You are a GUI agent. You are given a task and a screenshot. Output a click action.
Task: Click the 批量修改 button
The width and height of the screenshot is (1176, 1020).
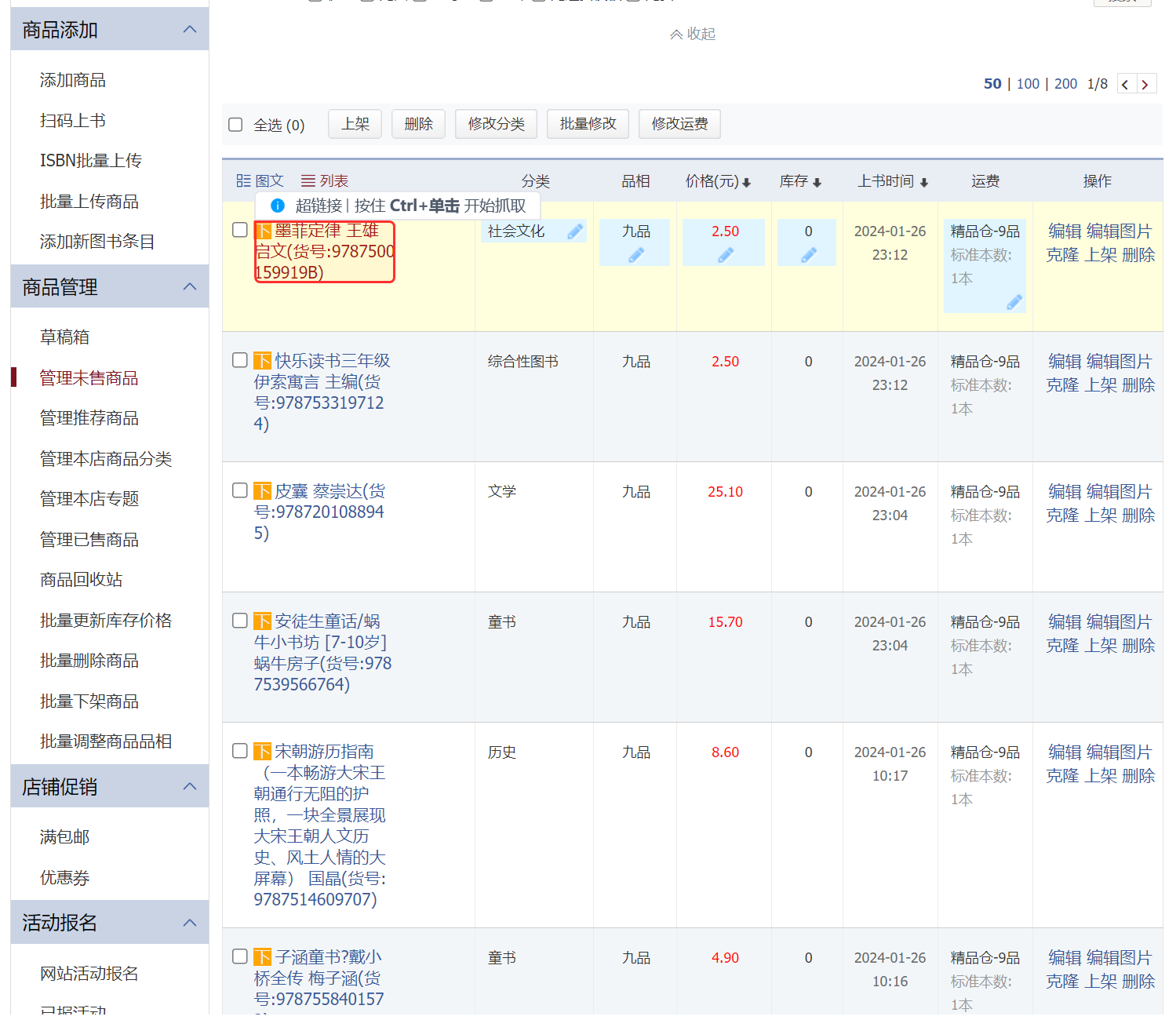pos(588,124)
